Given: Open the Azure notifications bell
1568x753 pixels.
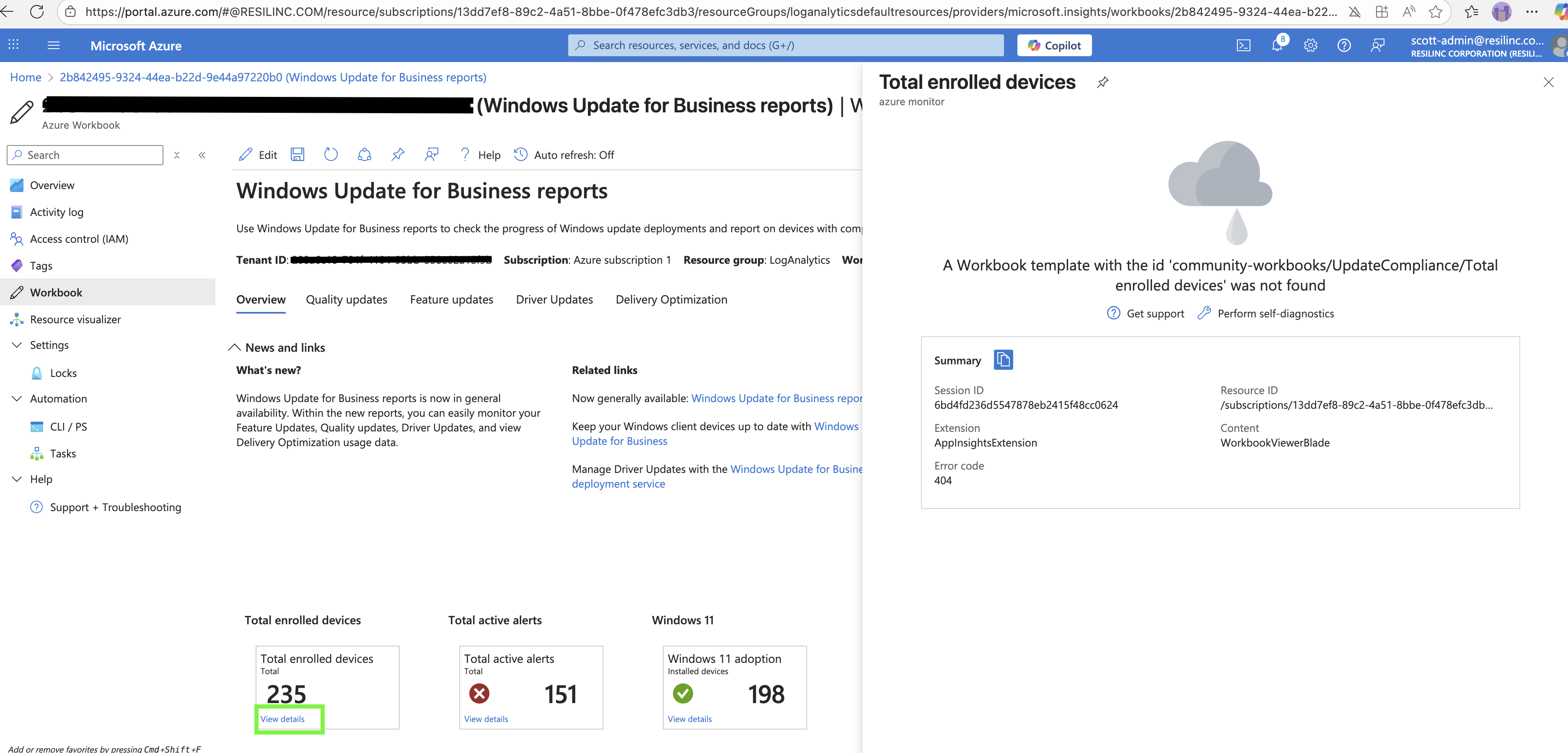Looking at the screenshot, I should 1276,46.
